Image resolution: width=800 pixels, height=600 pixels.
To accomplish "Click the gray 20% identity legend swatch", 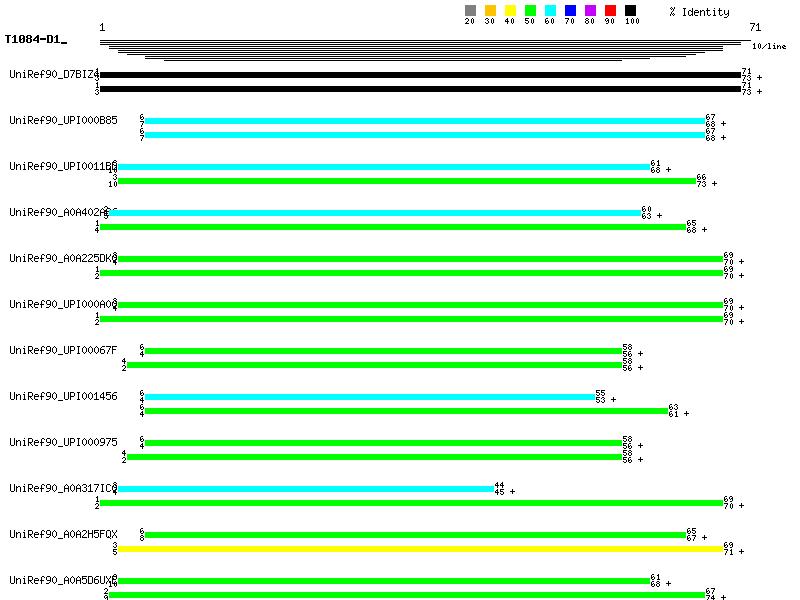I will click(470, 11).
